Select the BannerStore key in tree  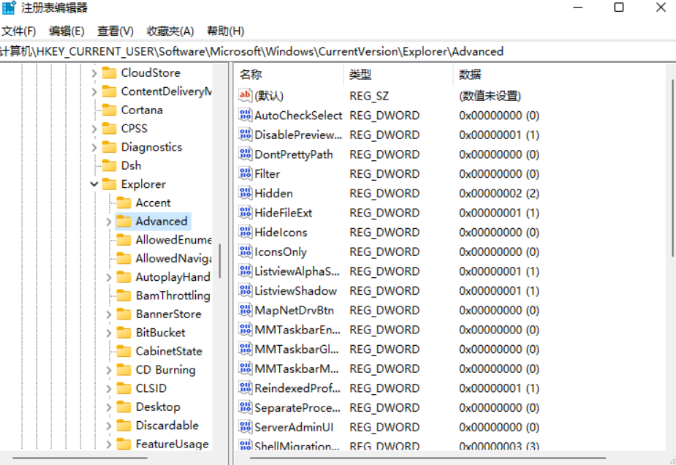pyautogui.click(x=168, y=314)
